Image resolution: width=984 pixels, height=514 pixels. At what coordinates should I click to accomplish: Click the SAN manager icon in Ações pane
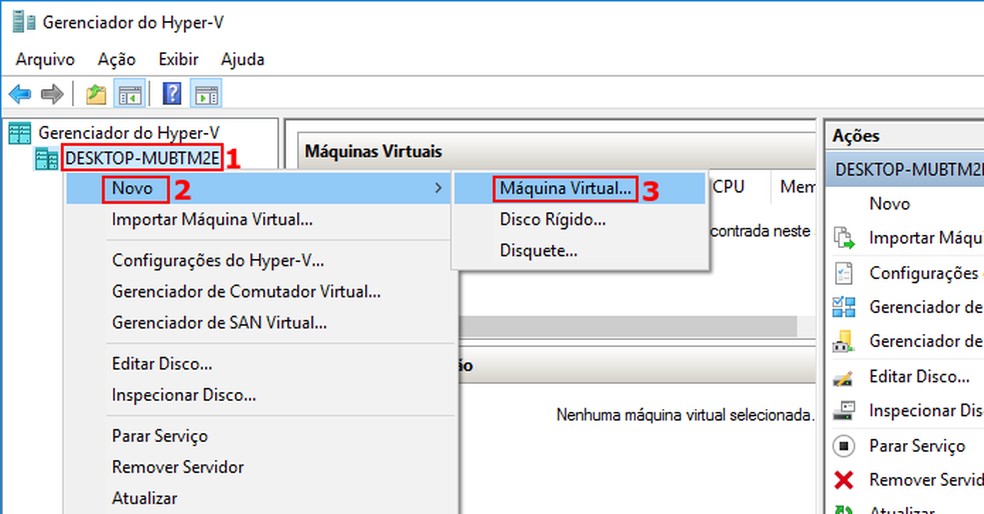(844, 341)
